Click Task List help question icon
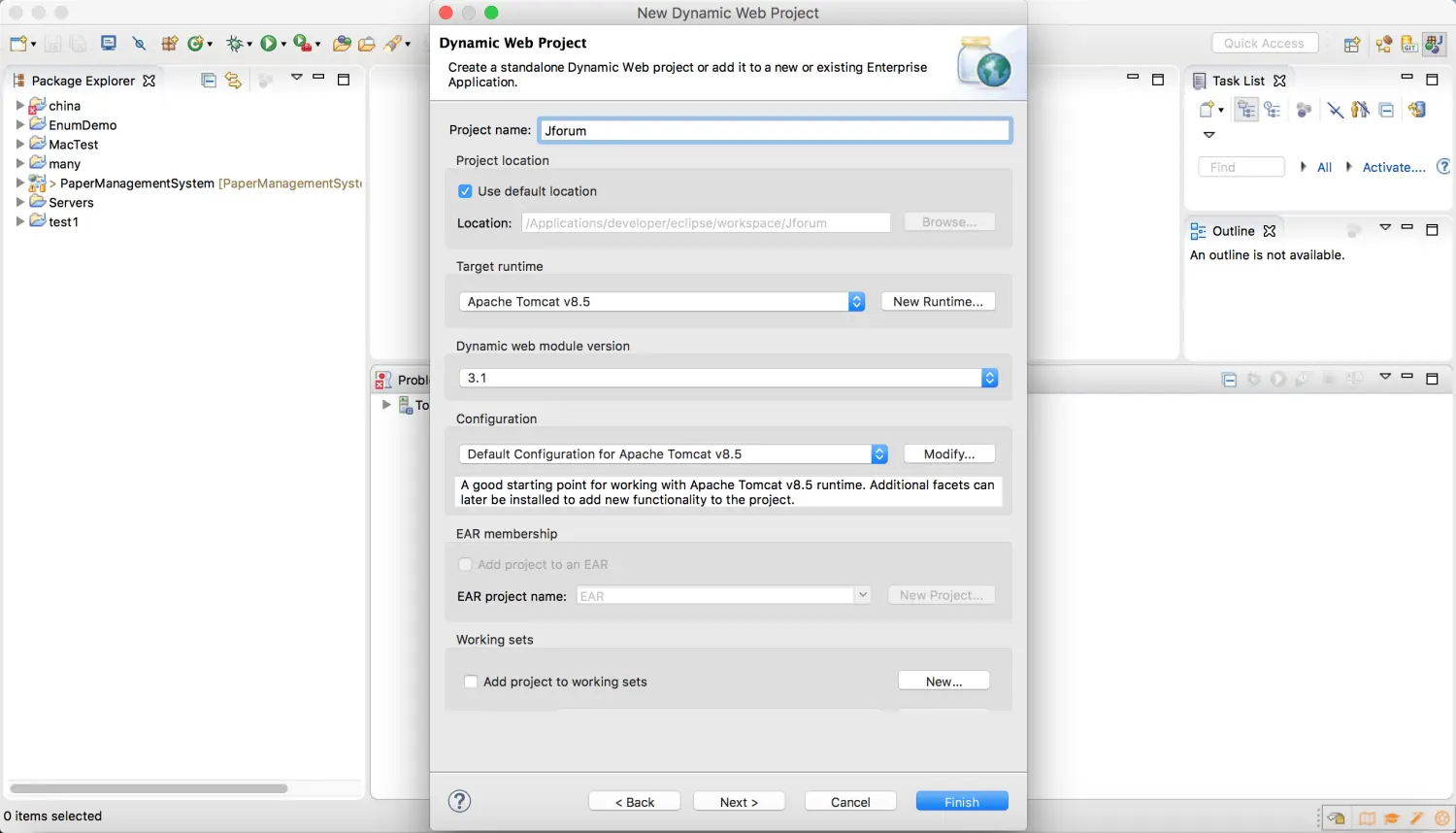The image size is (1456, 833). [1443, 167]
